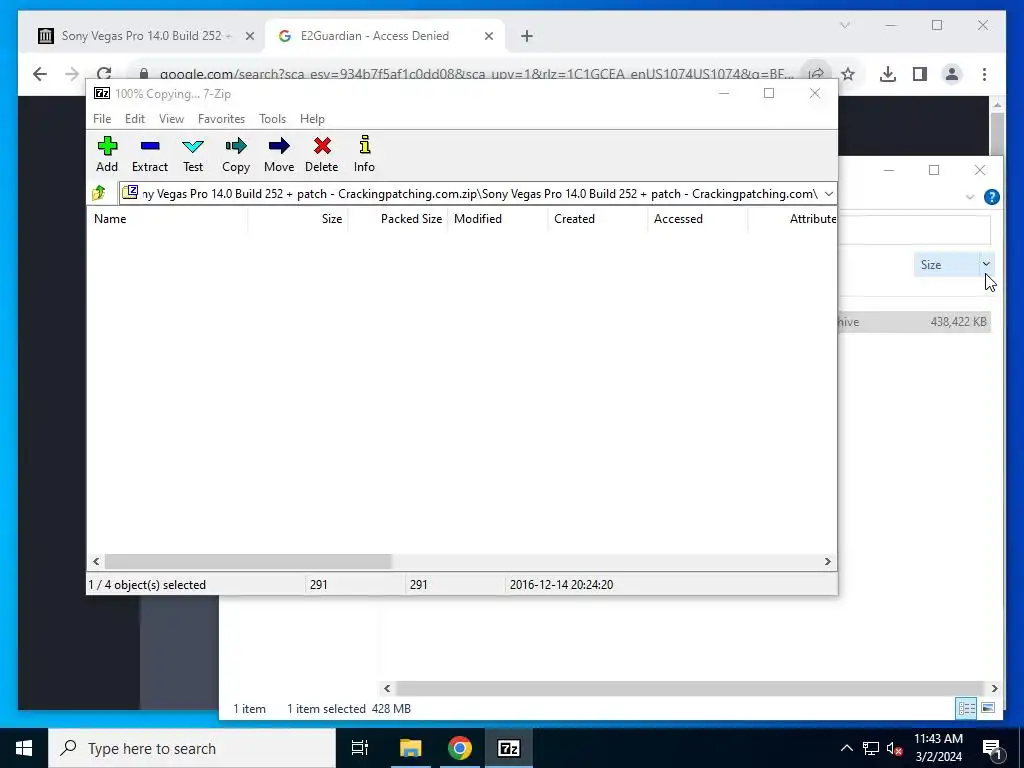Show hidden system tray icons
The height and width of the screenshot is (768, 1024).
[846, 748]
